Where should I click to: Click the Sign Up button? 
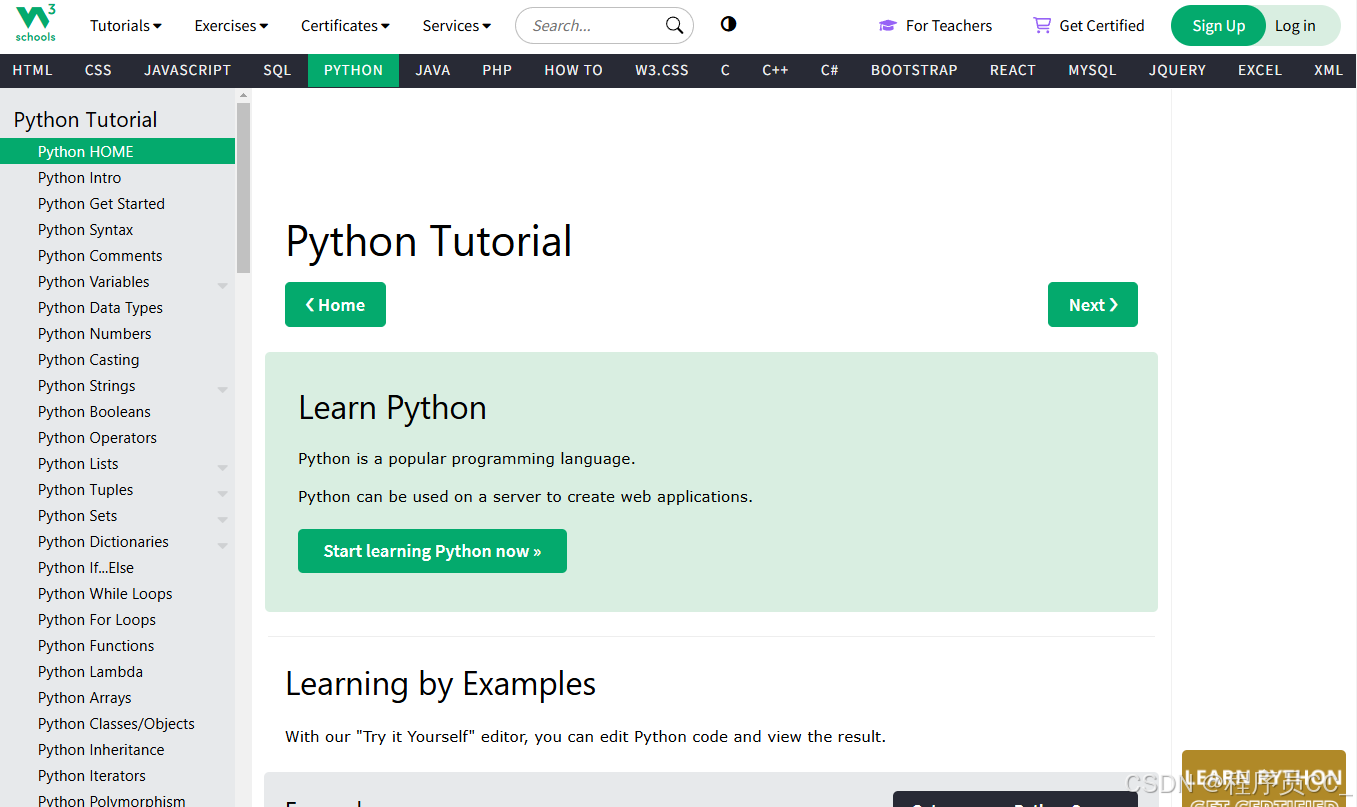pos(1218,26)
